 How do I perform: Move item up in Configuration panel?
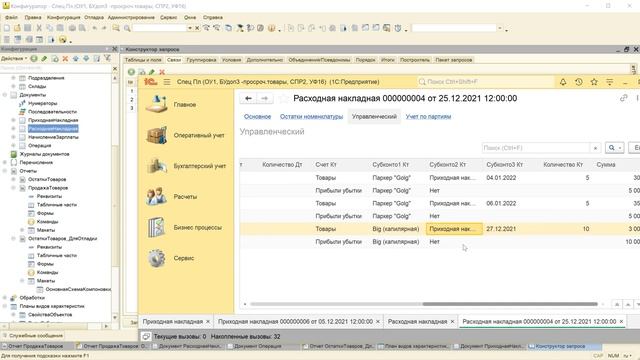point(76,59)
